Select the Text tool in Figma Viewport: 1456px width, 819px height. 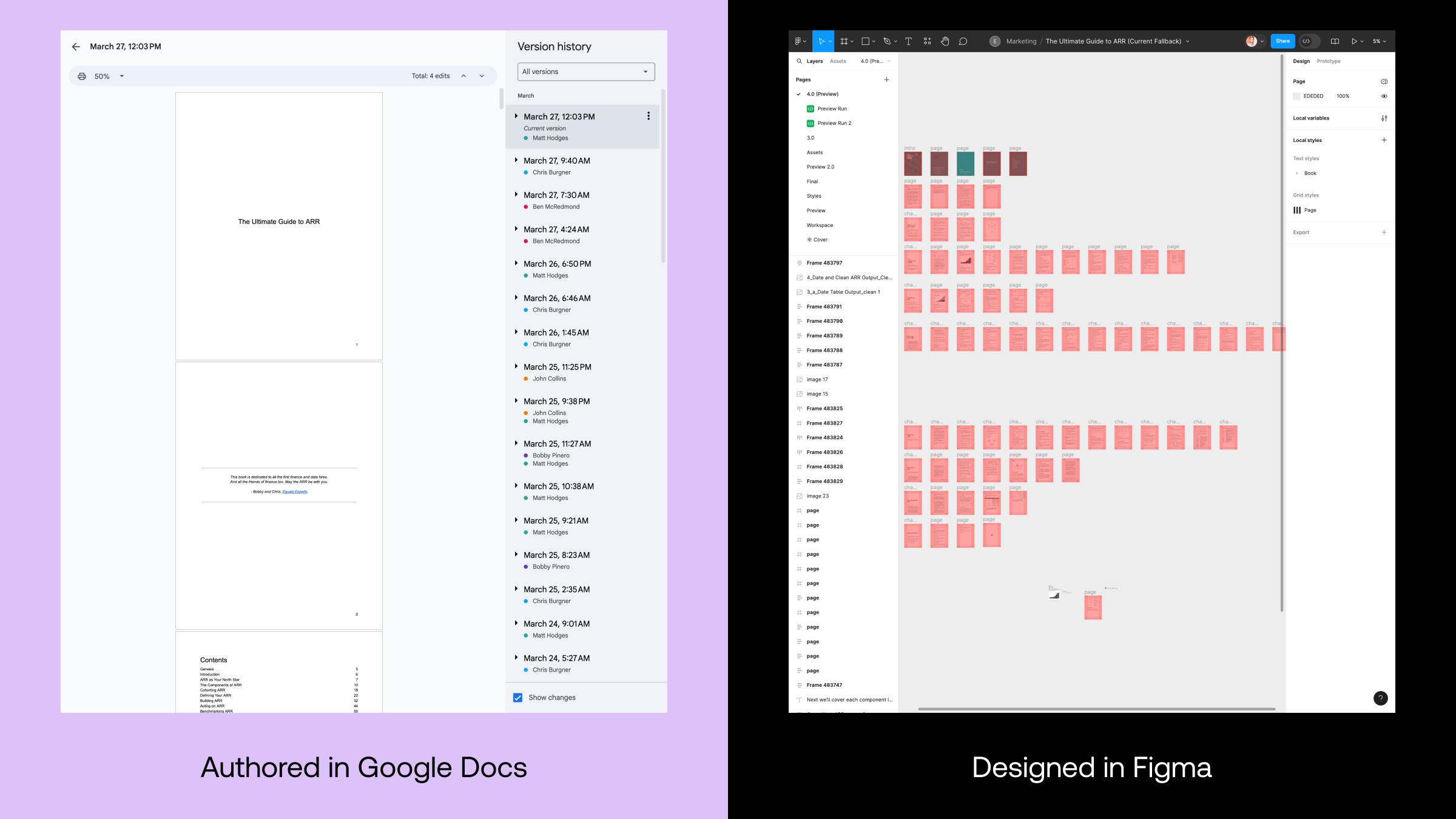pos(908,41)
